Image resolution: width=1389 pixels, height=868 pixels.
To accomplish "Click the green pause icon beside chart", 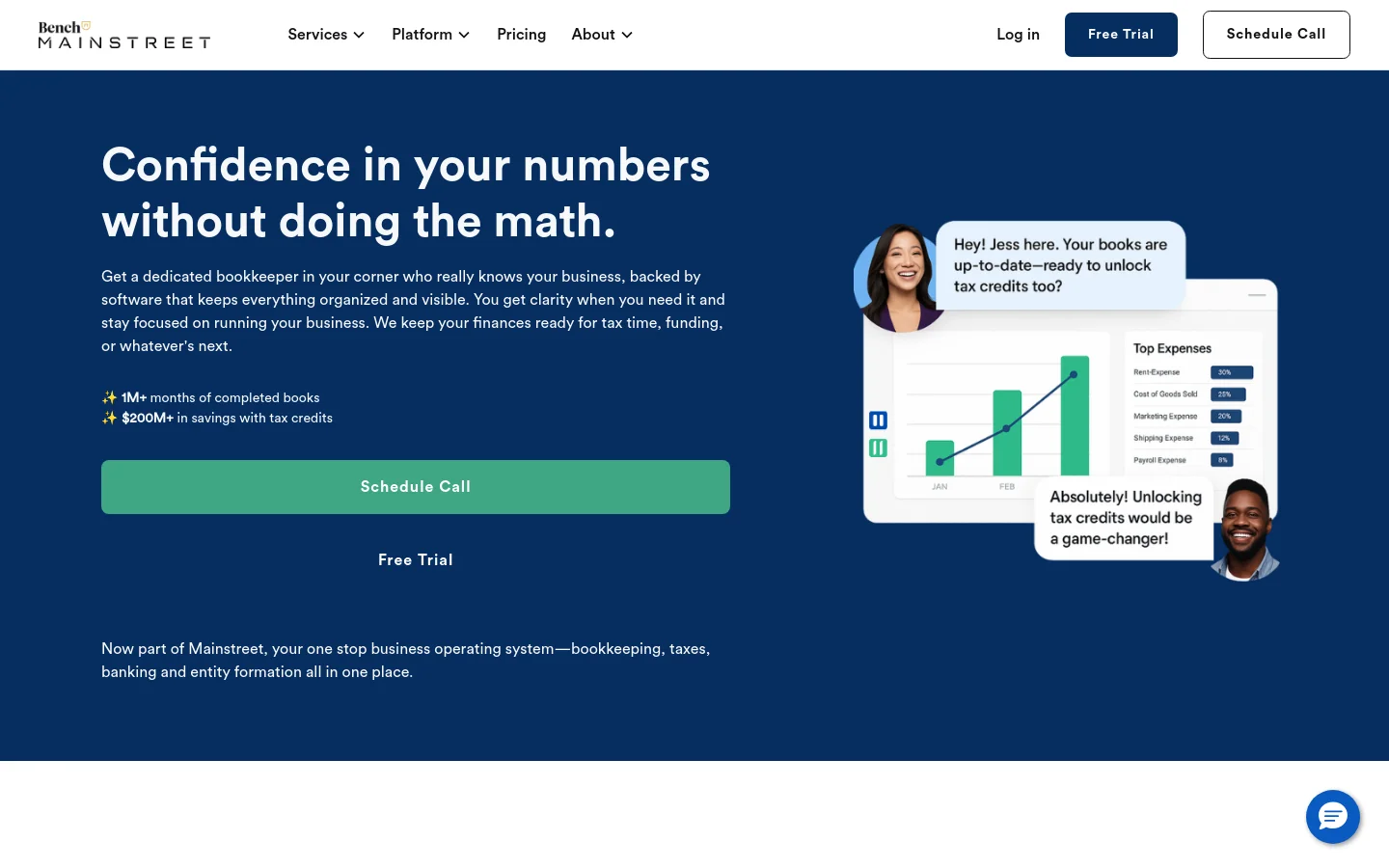I will (x=878, y=448).
